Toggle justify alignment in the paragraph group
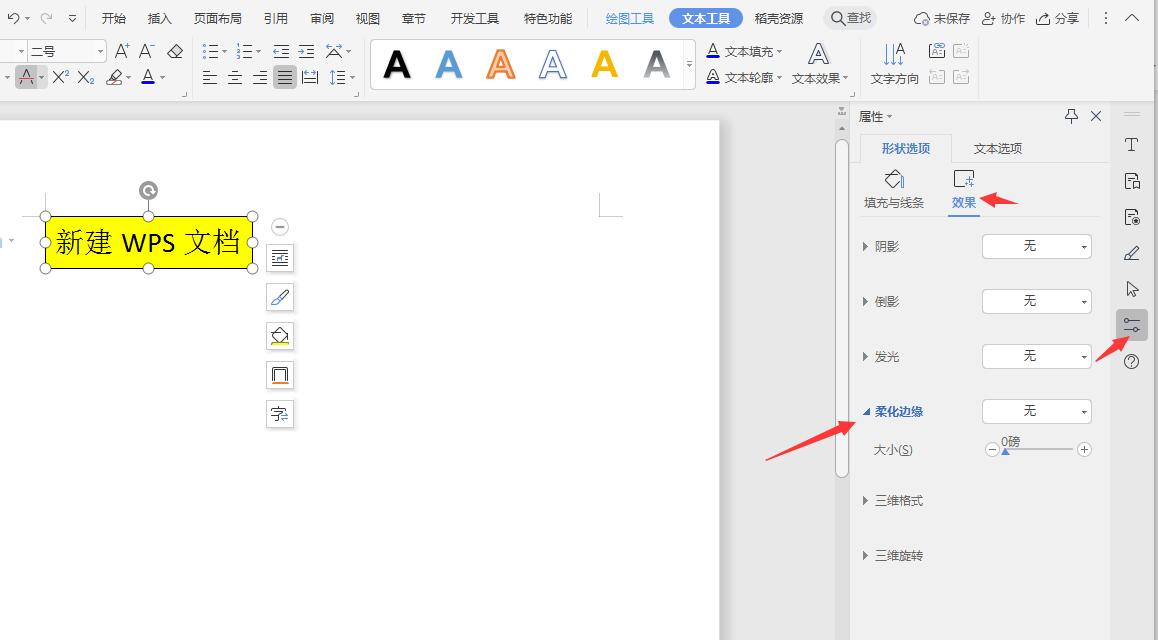This screenshot has width=1158, height=640. (x=284, y=78)
